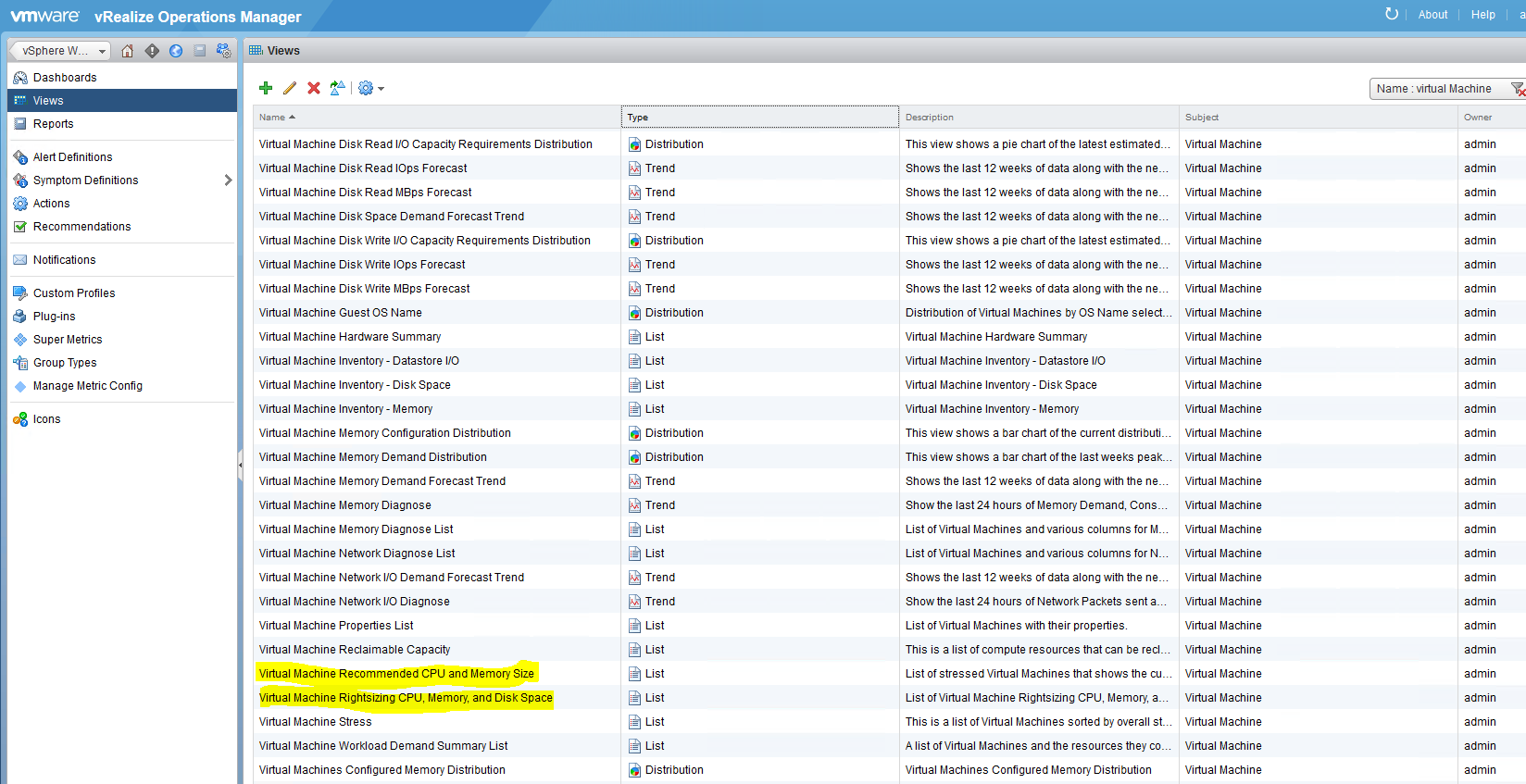Image resolution: width=1526 pixels, height=784 pixels.
Task: Click the Help link in header
Action: (1483, 15)
